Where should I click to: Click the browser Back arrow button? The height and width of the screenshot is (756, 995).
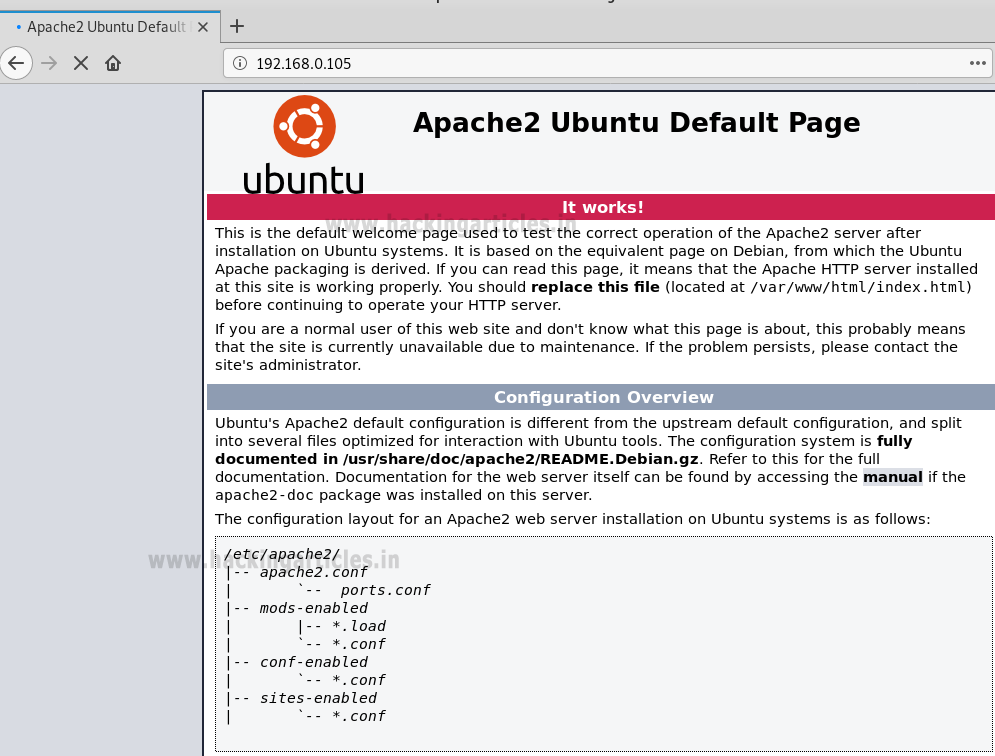(16, 63)
